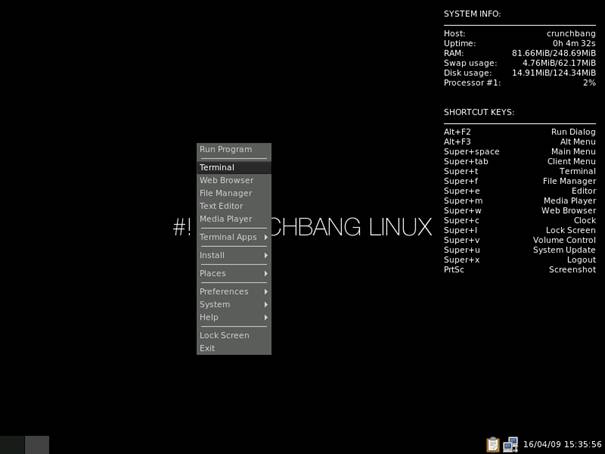Image resolution: width=605 pixels, height=454 pixels.
Task: Click the Swap usage value 4.76MiB/62.17MiB
Action: coord(559,63)
